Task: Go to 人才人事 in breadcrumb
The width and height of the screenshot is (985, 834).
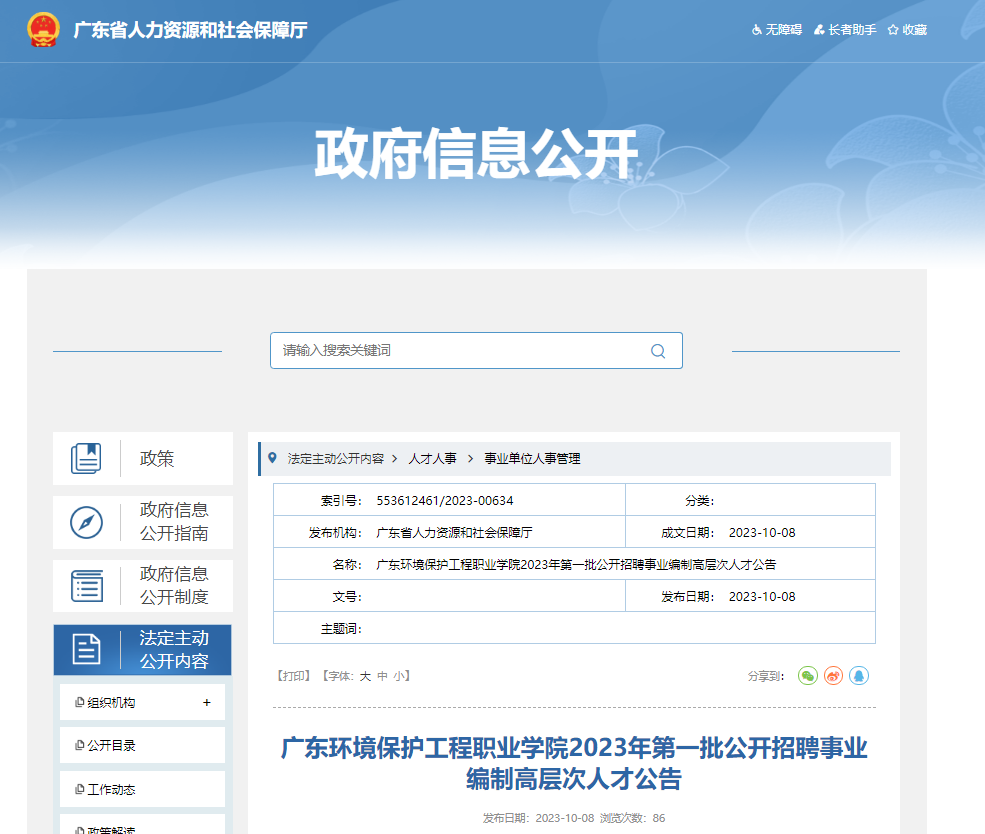Action: point(432,459)
